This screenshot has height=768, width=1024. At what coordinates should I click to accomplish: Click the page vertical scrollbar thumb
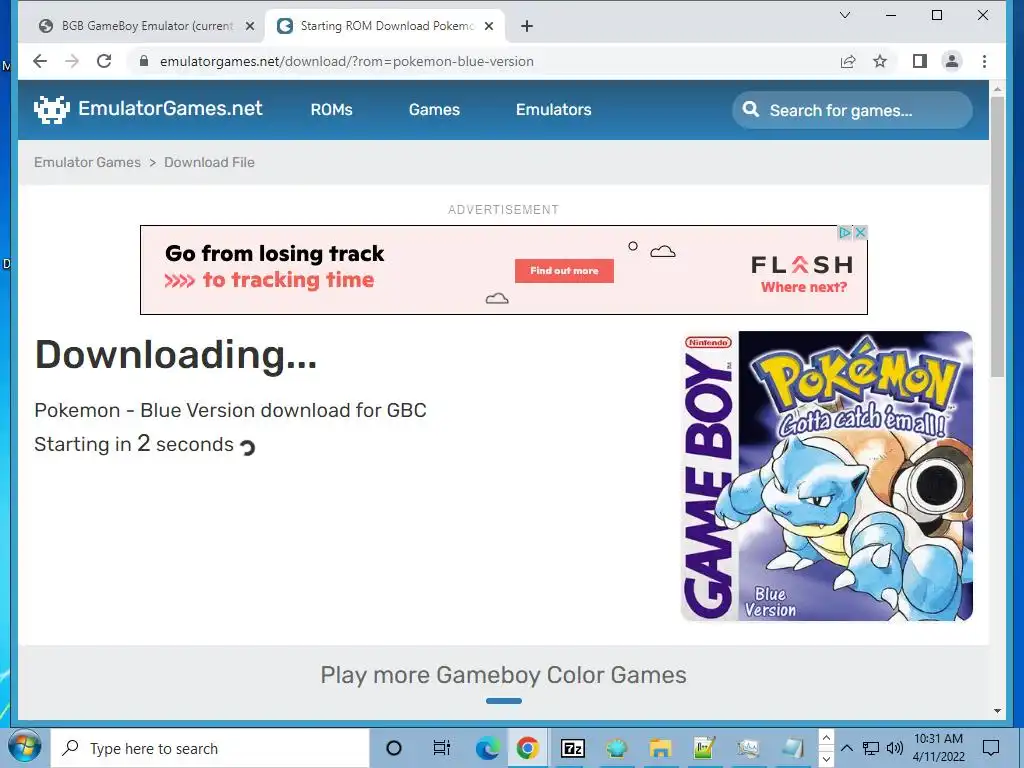[997, 236]
